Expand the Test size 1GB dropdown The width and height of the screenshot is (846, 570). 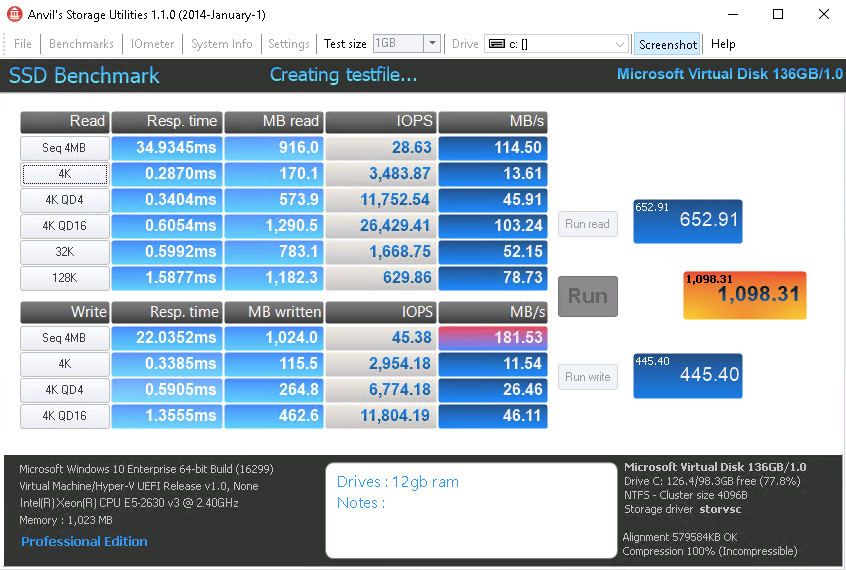[x=431, y=44]
